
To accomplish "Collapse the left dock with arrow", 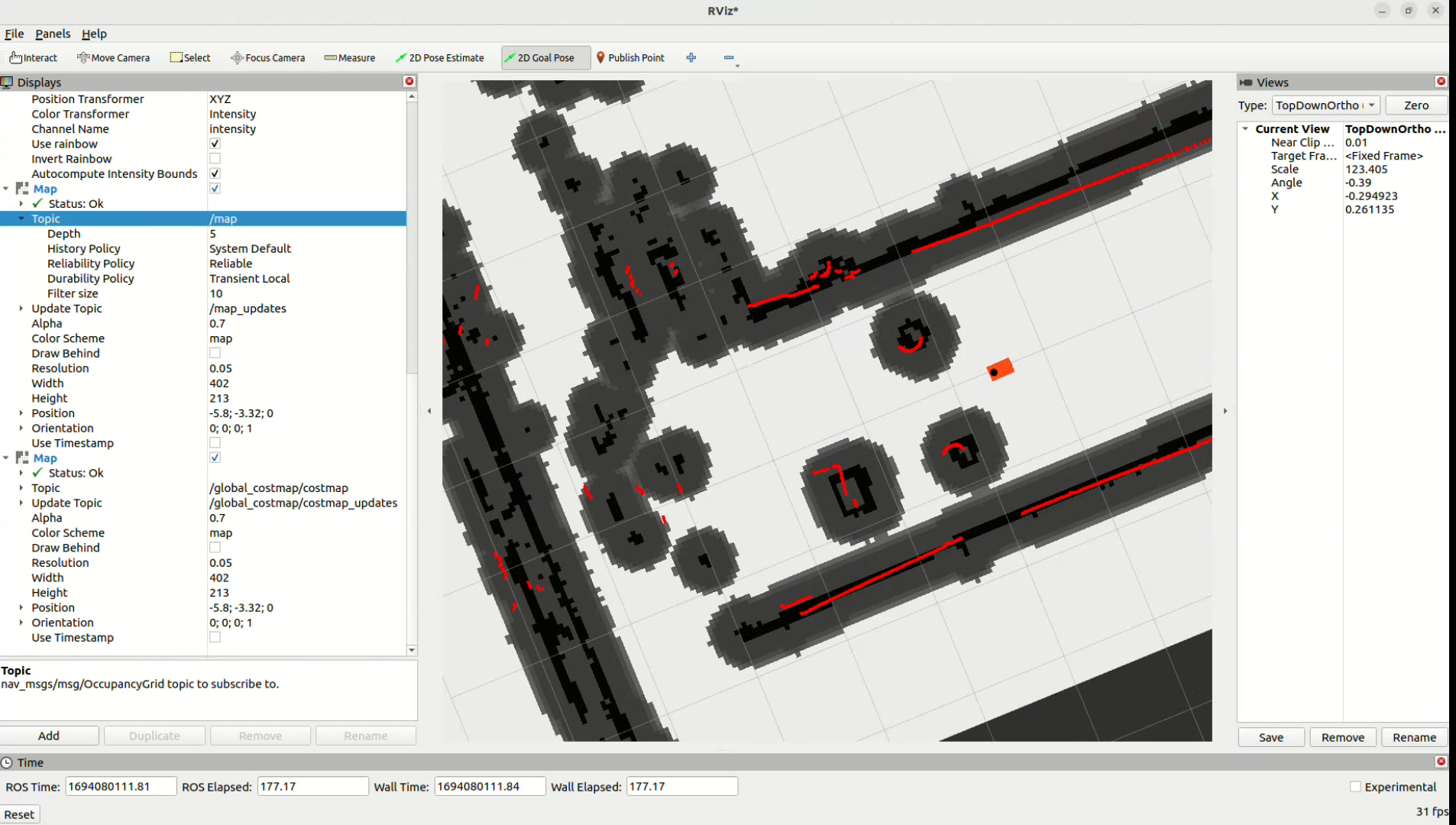I will tap(429, 410).
